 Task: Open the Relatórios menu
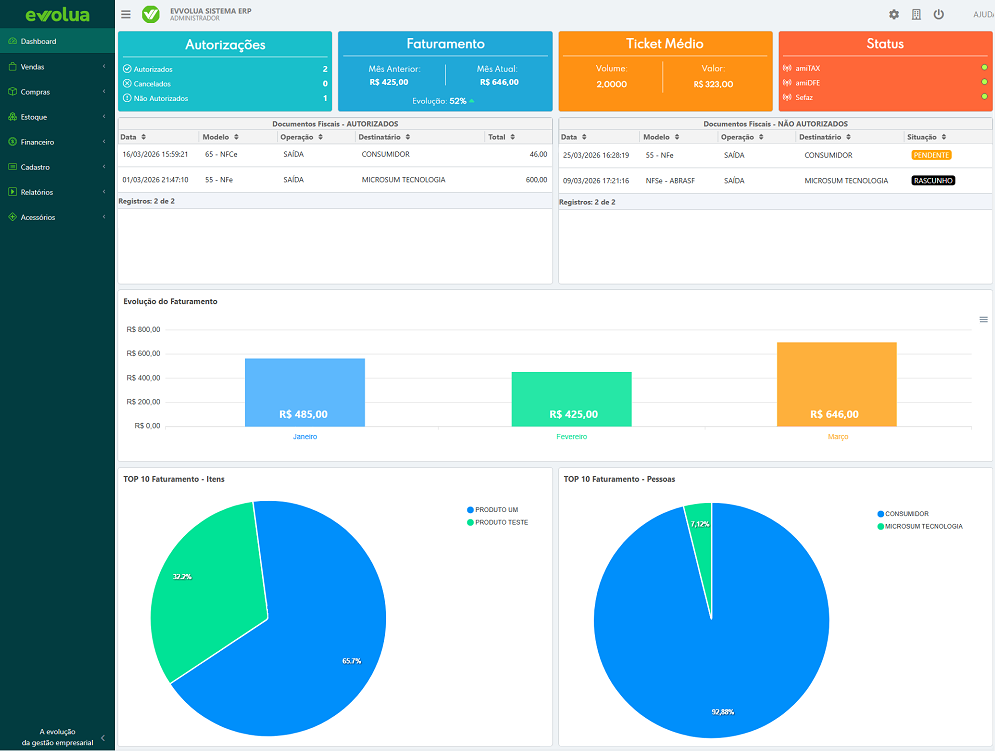pyautogui.click(x=57, y=192)
